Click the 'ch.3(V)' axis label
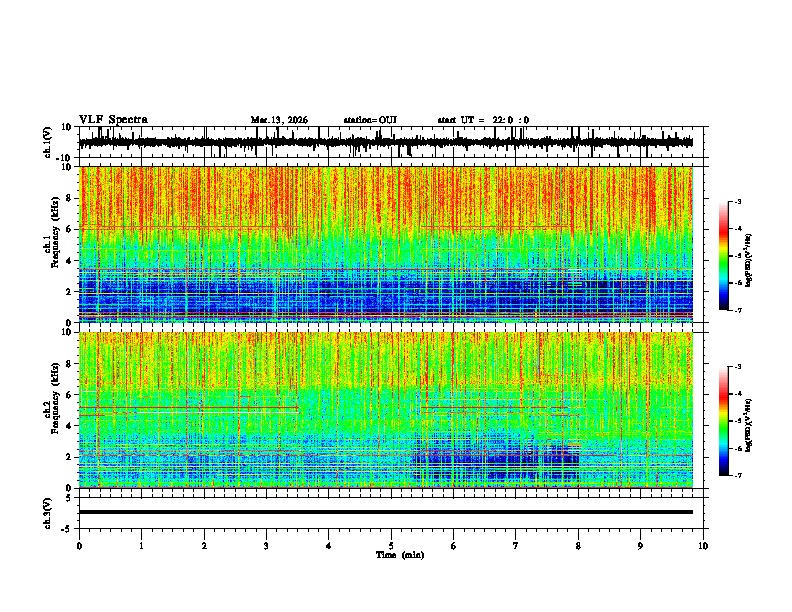The image size is (792, 612). pyautogui.click(x=48, y=513)
